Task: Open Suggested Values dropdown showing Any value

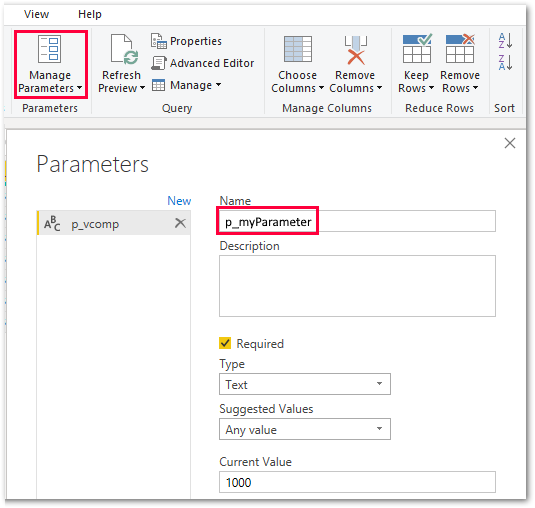Action: point(305,429)
